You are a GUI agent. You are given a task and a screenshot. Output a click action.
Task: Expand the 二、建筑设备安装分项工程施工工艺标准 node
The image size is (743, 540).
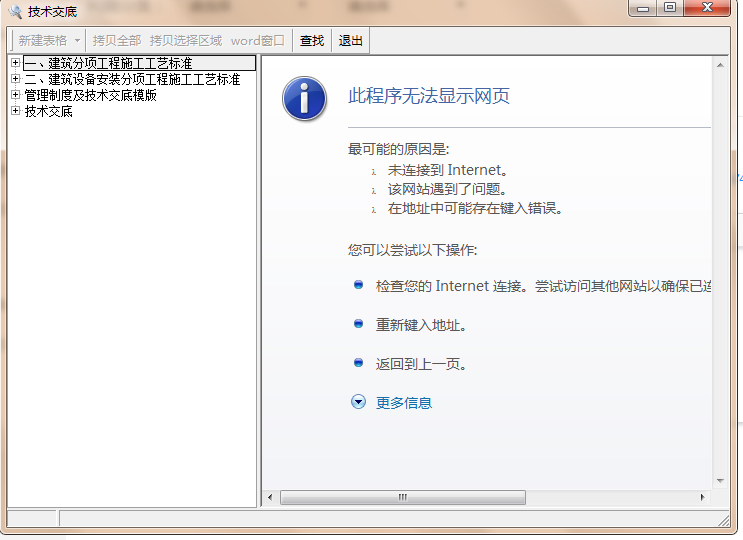[15, 79]
